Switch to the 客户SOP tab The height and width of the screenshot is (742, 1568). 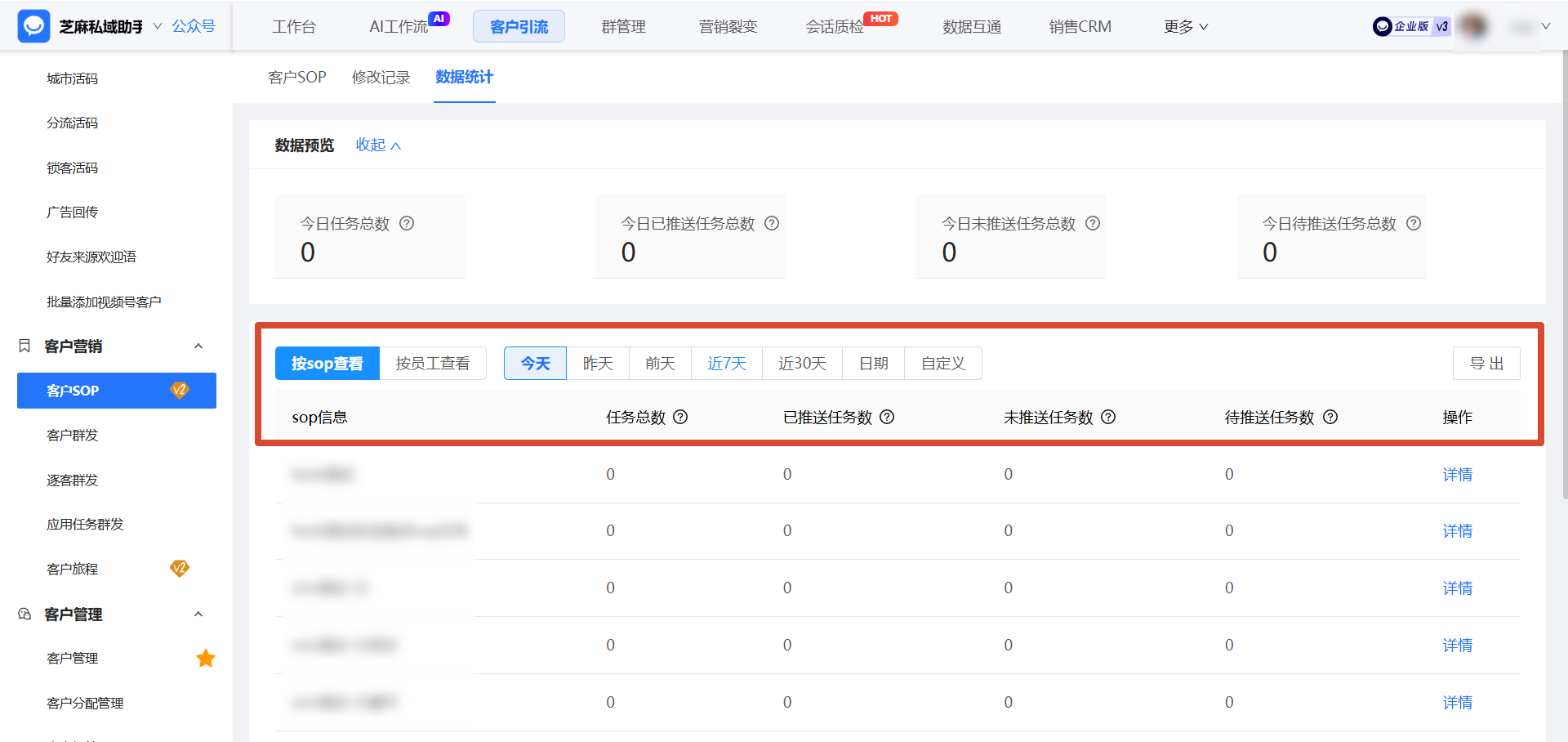click(297, 77)
